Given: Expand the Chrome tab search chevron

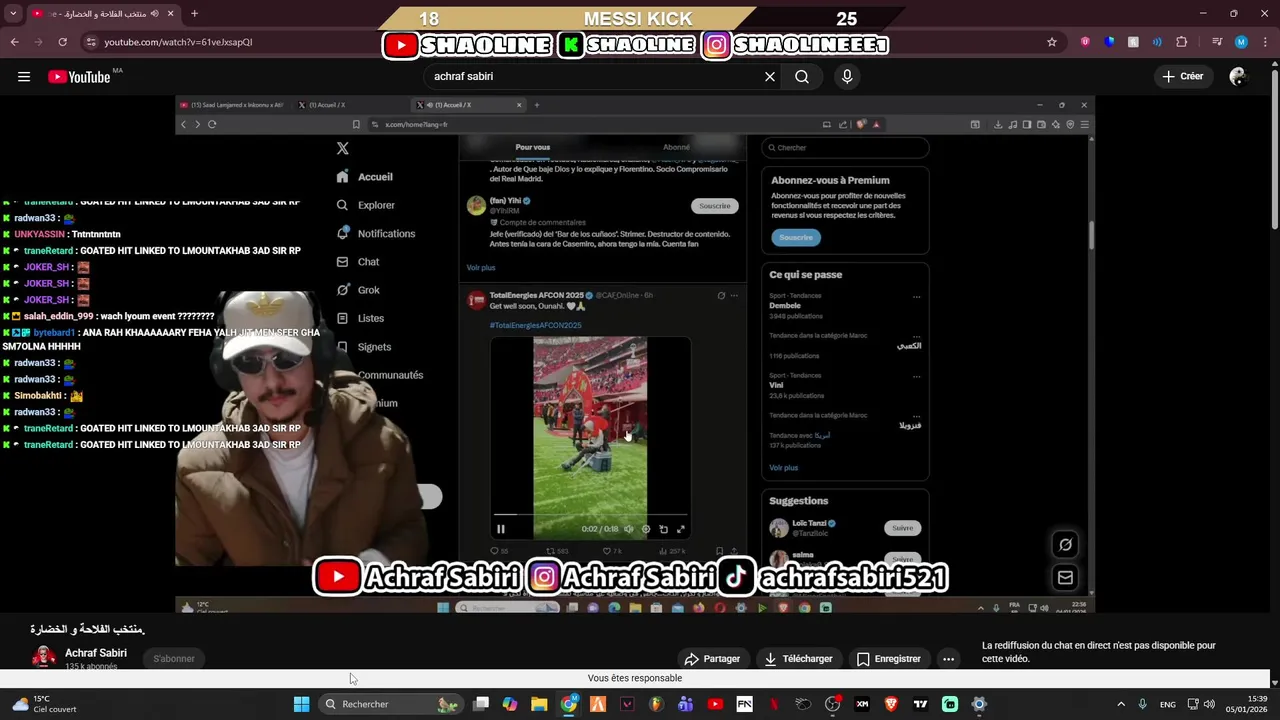Looking at the screenshot, I should pyautogui.click(x=13, y=13).
